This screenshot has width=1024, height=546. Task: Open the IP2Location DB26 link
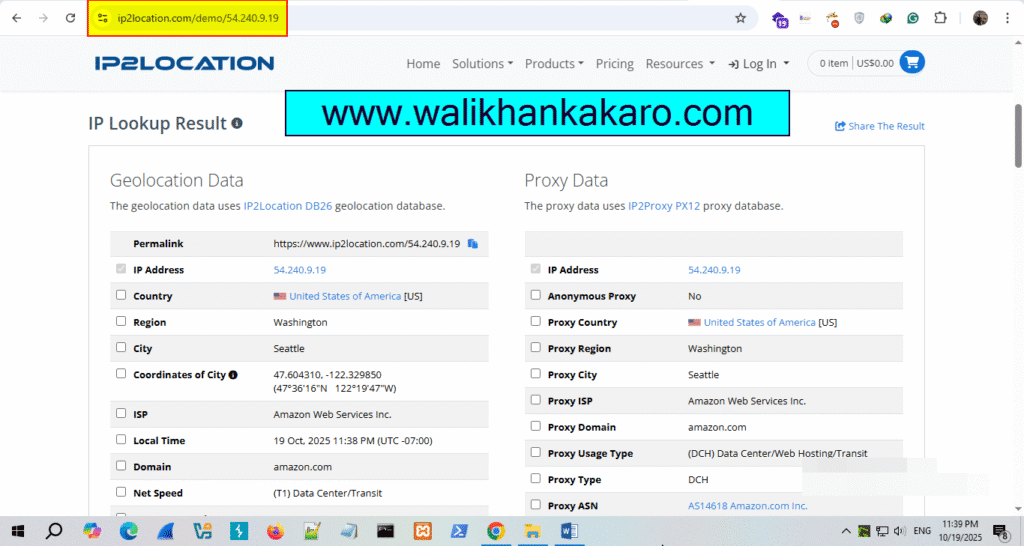[x=288, y=206]
